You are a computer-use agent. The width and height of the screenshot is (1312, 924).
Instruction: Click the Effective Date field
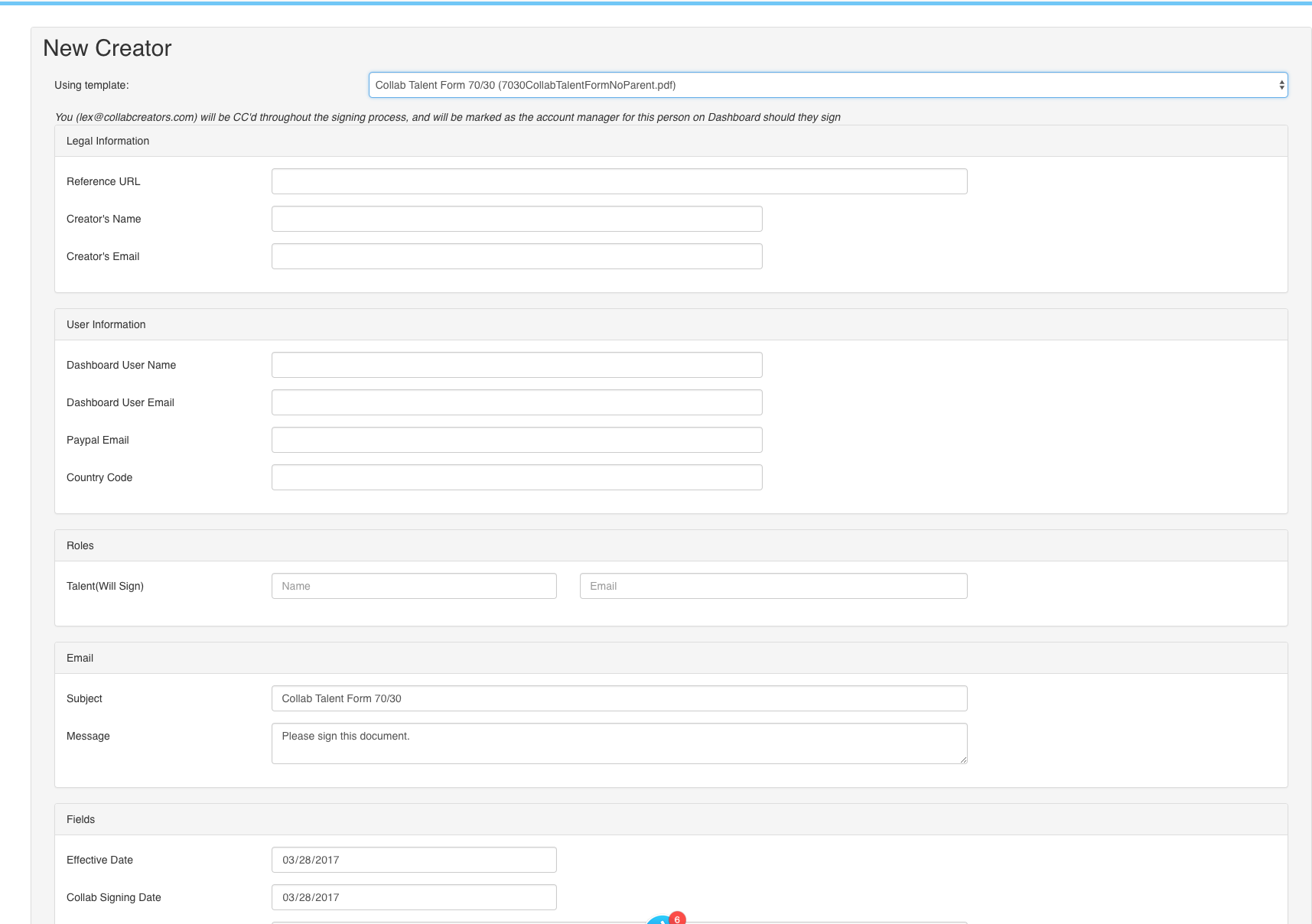tap(414, 860)
